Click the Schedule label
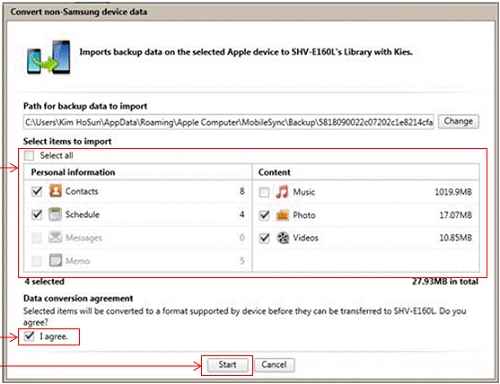The image size is (500, 384). coord(82,214)
